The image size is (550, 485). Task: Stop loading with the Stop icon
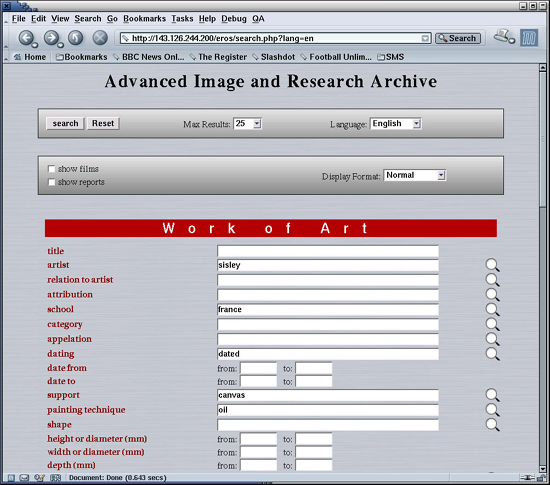100,38
